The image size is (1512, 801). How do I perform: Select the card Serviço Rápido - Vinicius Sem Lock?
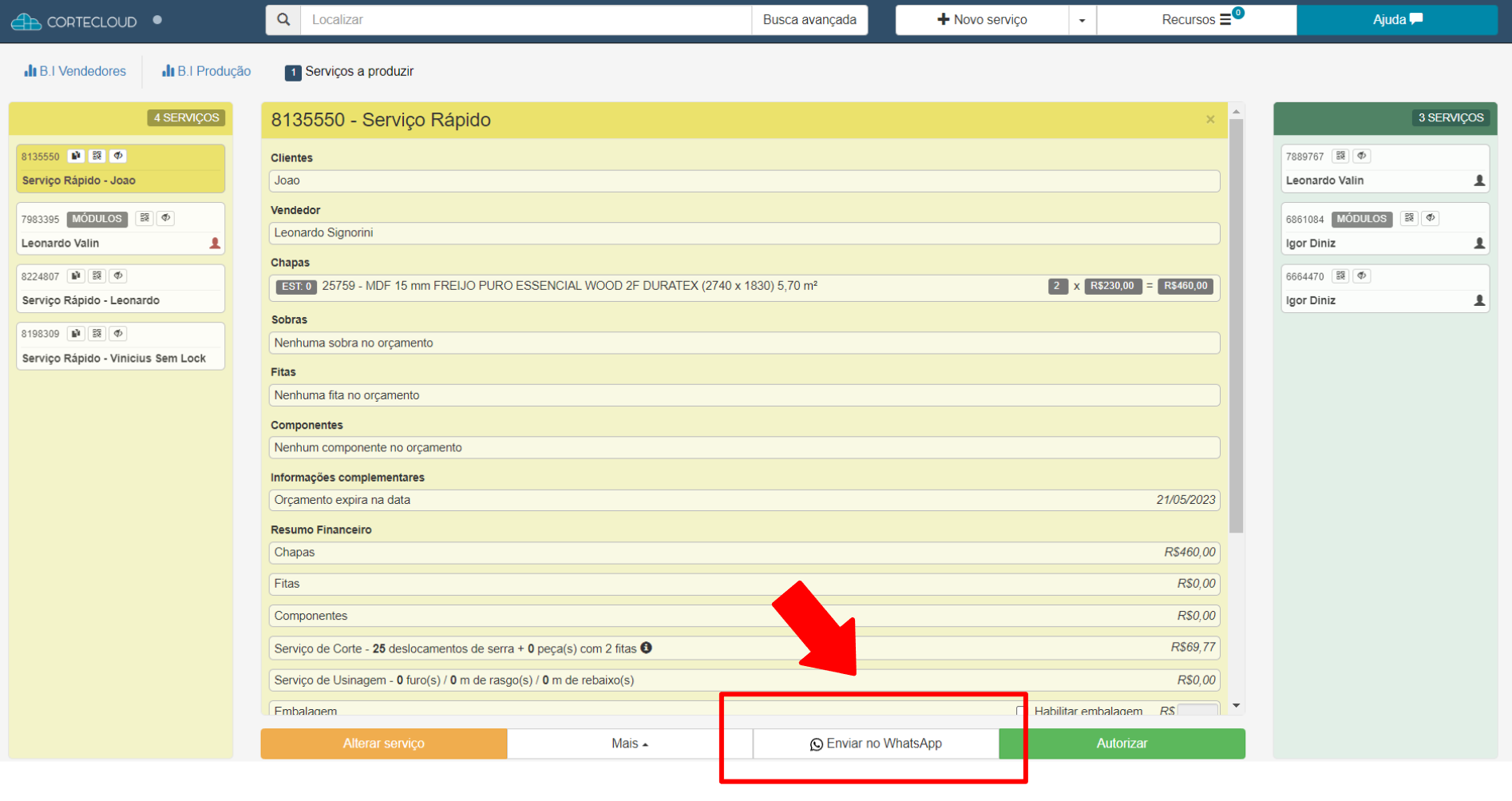121,346
